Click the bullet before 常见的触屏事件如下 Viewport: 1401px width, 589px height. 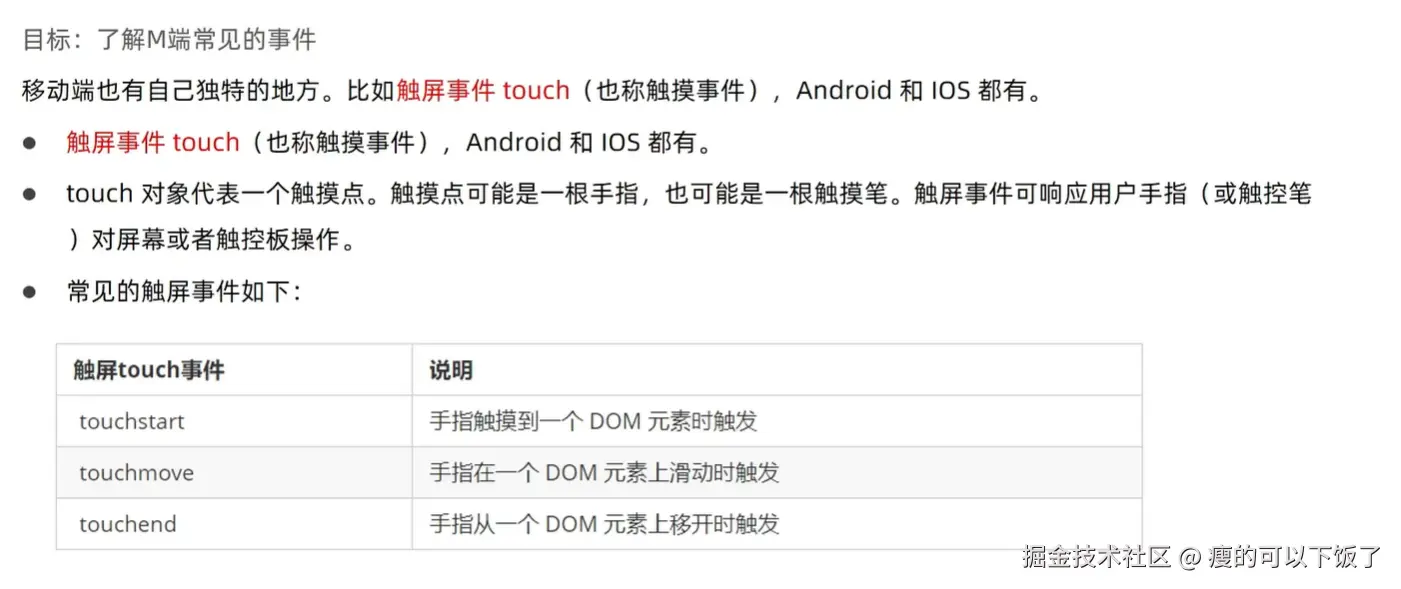[x=30, y=293]
